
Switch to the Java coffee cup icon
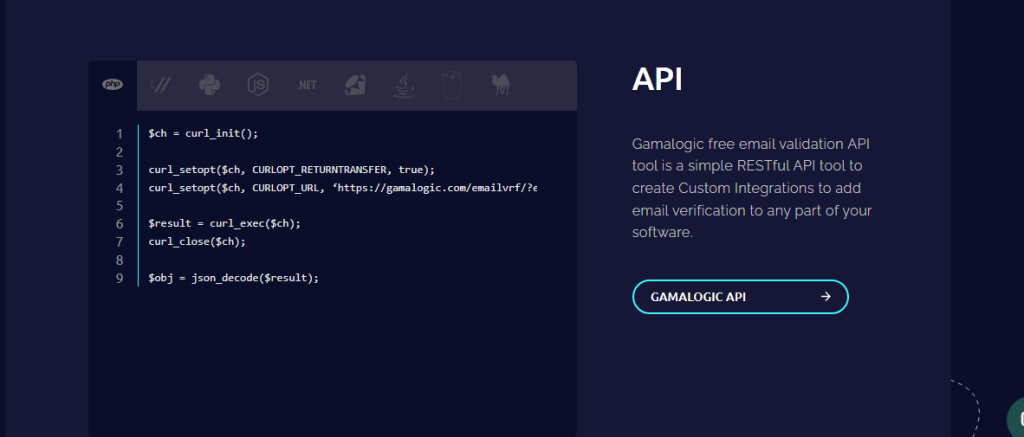point(404,85)
